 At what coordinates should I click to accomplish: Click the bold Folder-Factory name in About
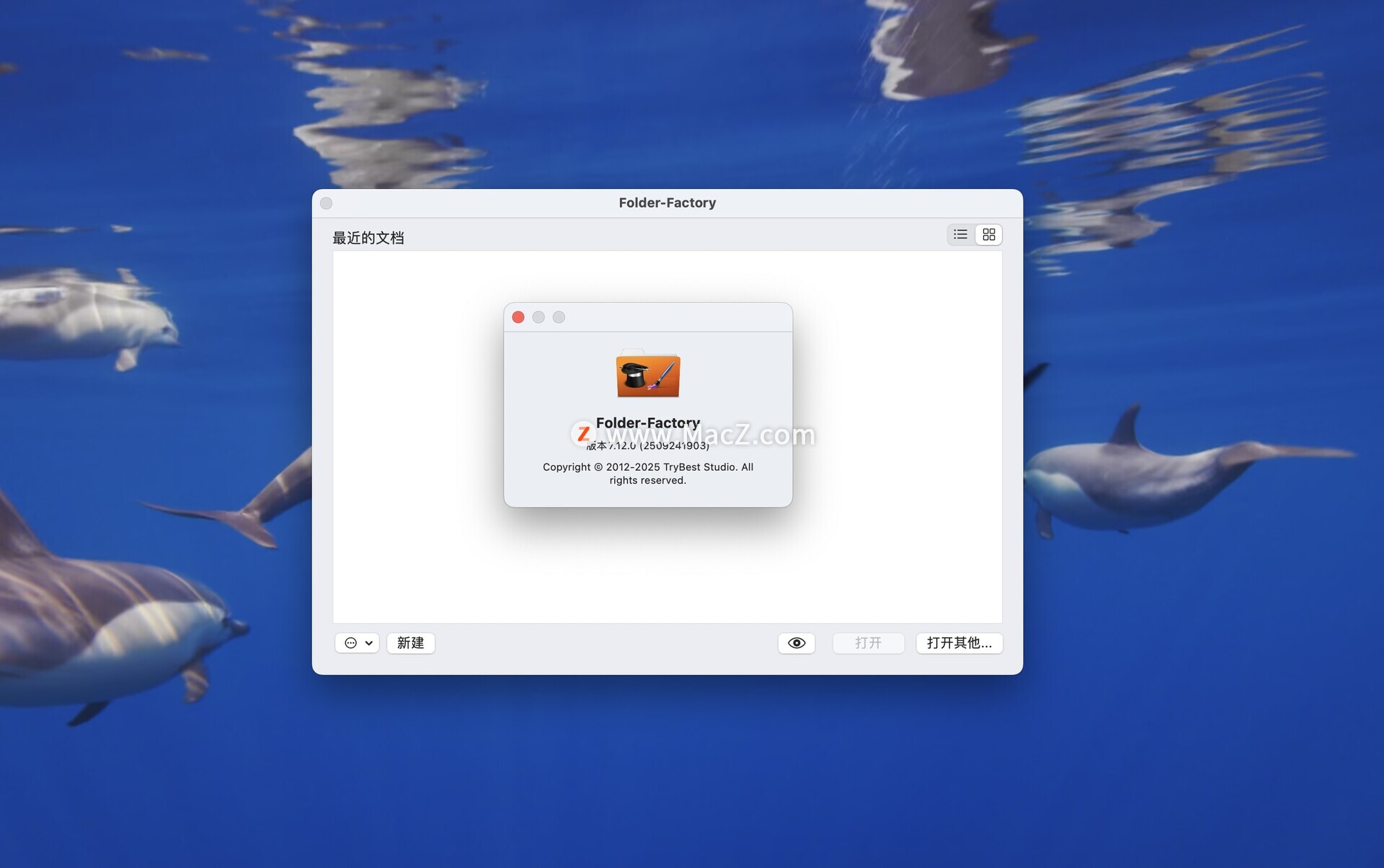(x=647, y=422)
